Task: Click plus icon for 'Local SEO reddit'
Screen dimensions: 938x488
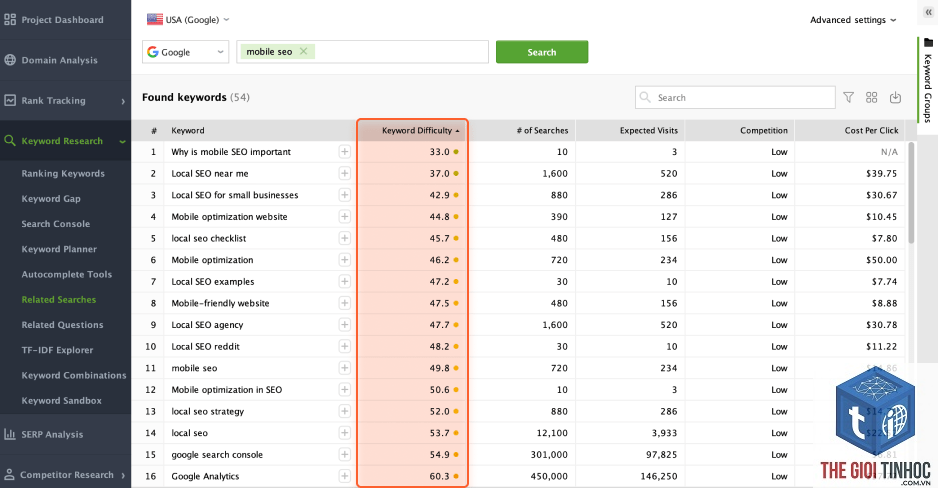Action: pyautogui.click(x=345, y=346)
